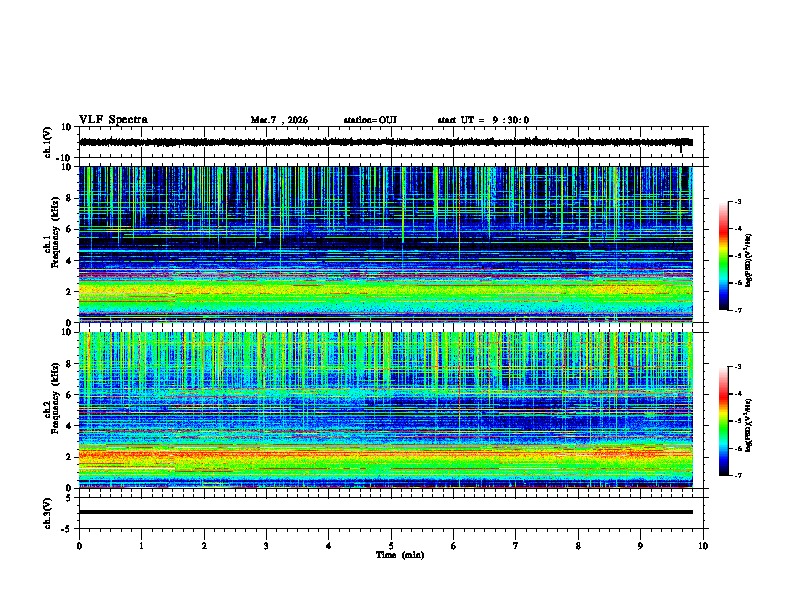Click inside the ch.1 spectrogram panel
The height and width of the screenshot is (612, 792).
[x=385, y=244]
